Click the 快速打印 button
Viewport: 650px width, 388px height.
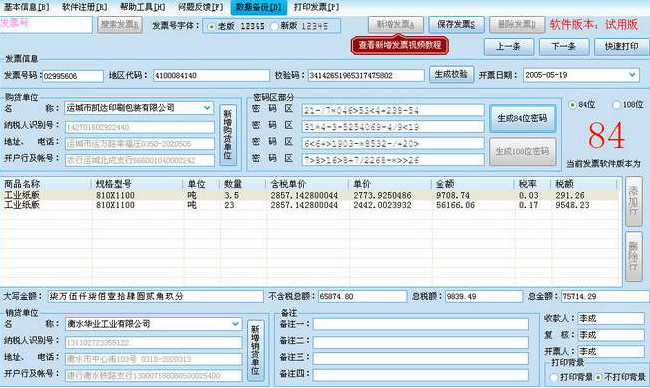coord(621,46)
